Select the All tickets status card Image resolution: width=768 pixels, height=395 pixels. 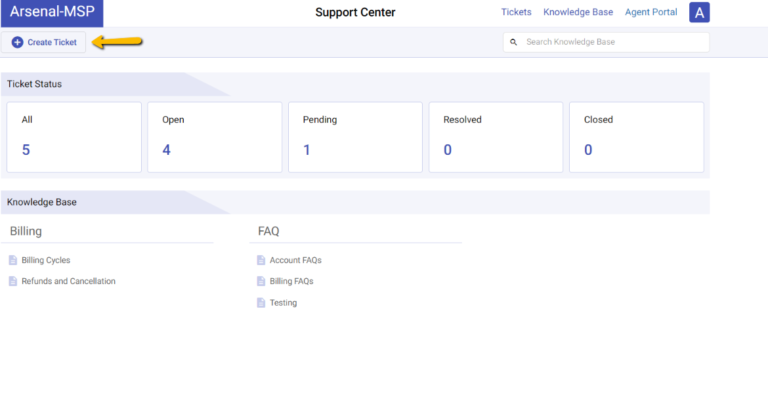point(74,137)
